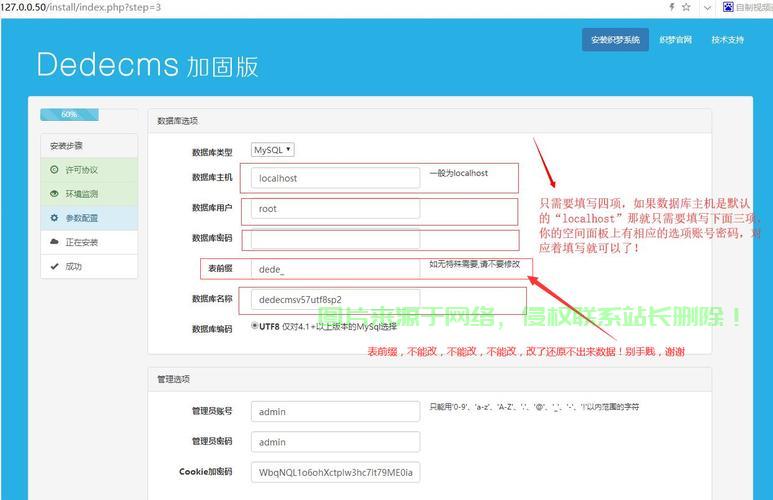Click the 60% installation progress bar
The height and width of the screenshot is (500, 773).
[x=70, y=114]
